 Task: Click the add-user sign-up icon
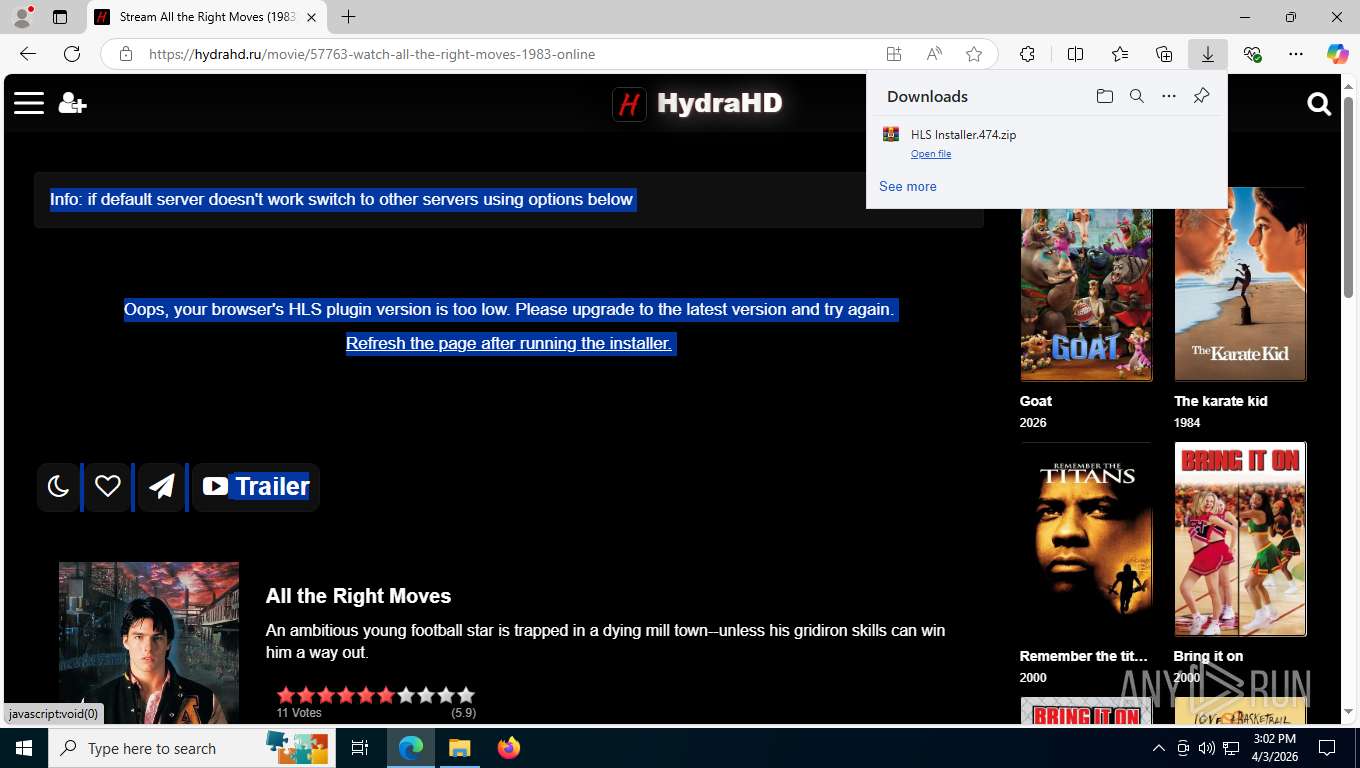[x=72, y=103]
